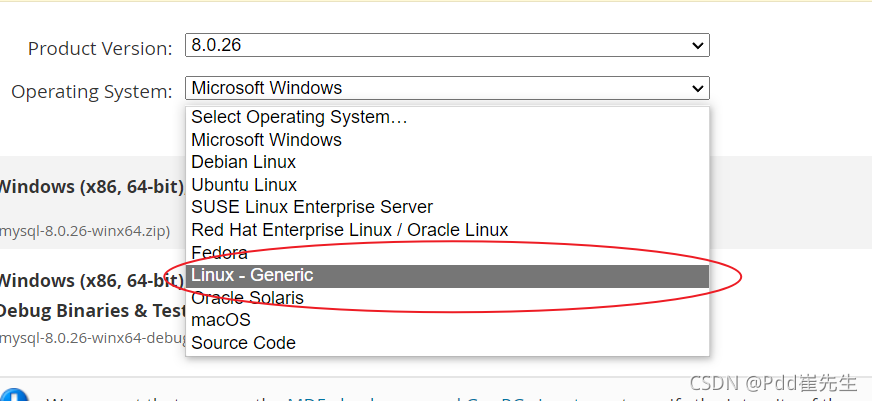
Task: Collapse the Operating System dropdown
Action: (x=447, y=88)
